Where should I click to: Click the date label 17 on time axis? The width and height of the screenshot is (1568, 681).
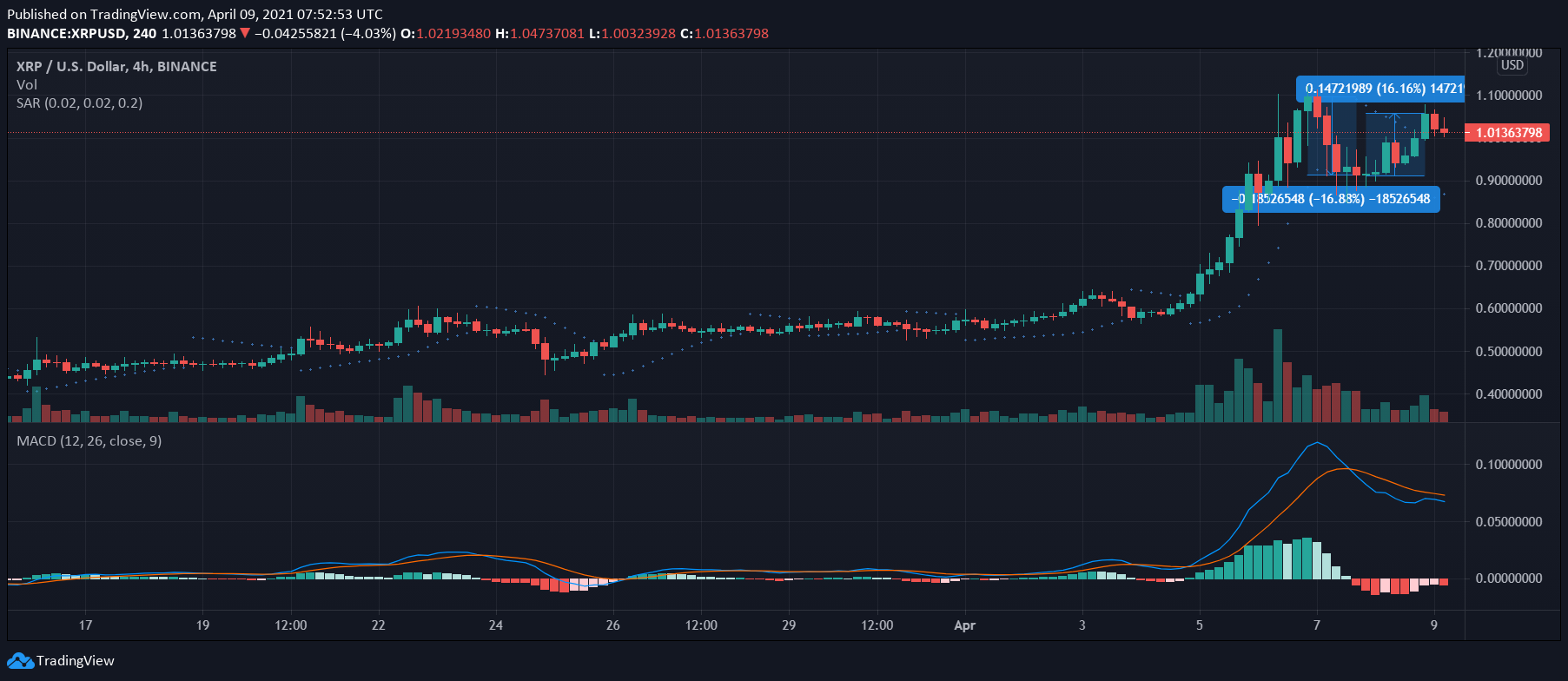[85, 625]
